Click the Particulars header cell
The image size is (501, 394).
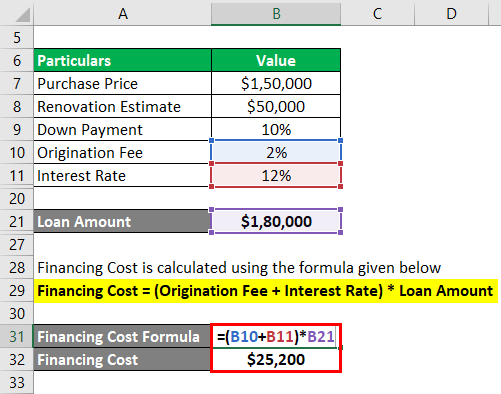point(123,60)
